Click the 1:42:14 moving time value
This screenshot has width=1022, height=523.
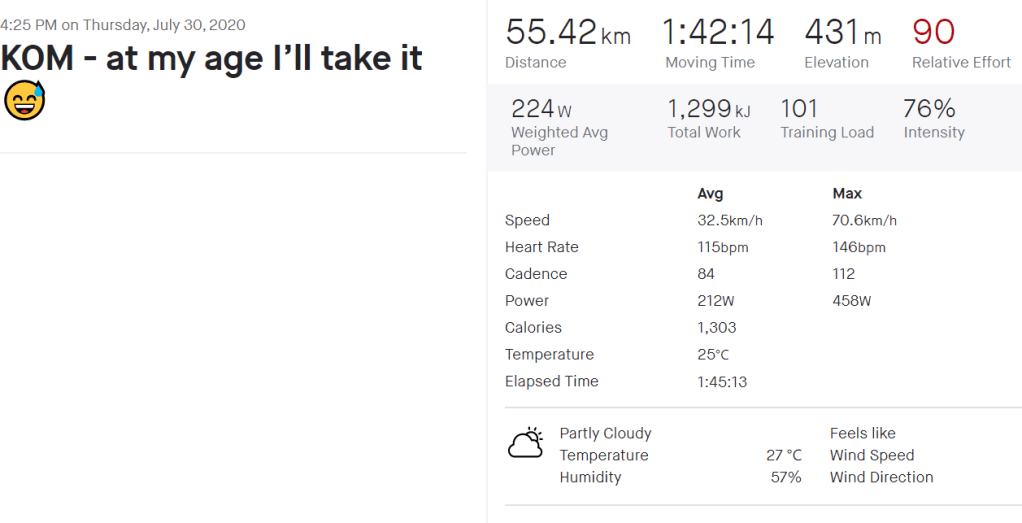click(x=718, y=32)
